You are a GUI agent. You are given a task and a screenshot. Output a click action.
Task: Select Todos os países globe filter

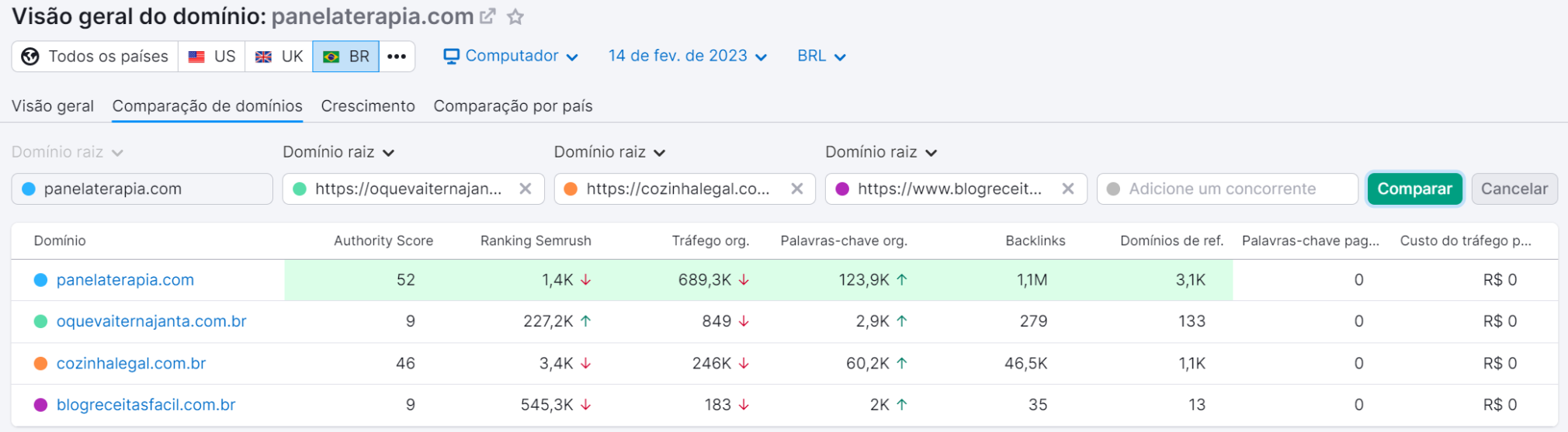[x=95, y=57]
